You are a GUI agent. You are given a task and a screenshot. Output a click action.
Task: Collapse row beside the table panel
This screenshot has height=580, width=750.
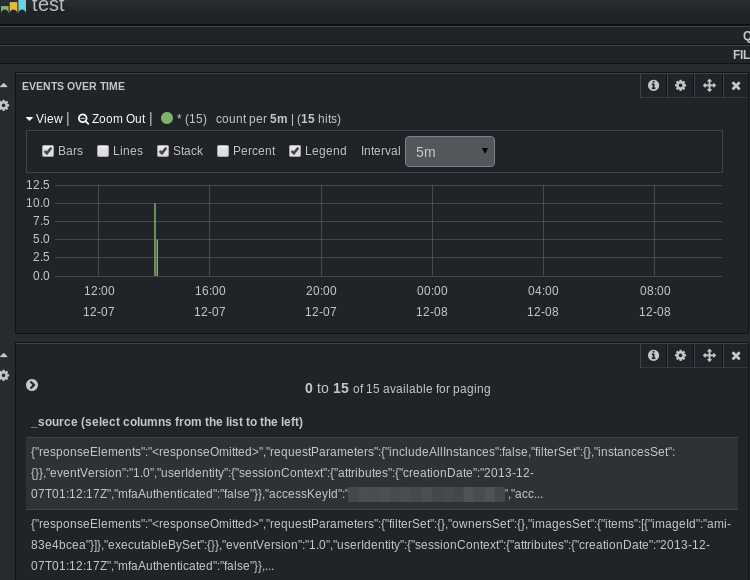[x=4, y=355]
